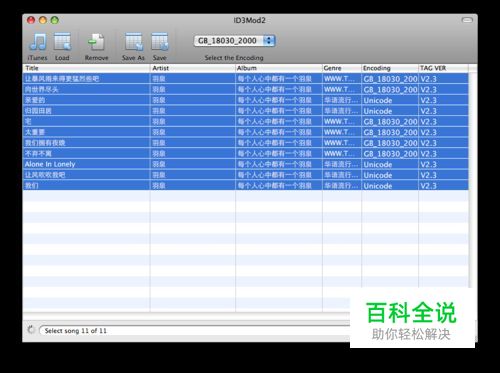
Task: Click the status bar spinner icon
Action: pyautogui.click(x=31, y=330)
